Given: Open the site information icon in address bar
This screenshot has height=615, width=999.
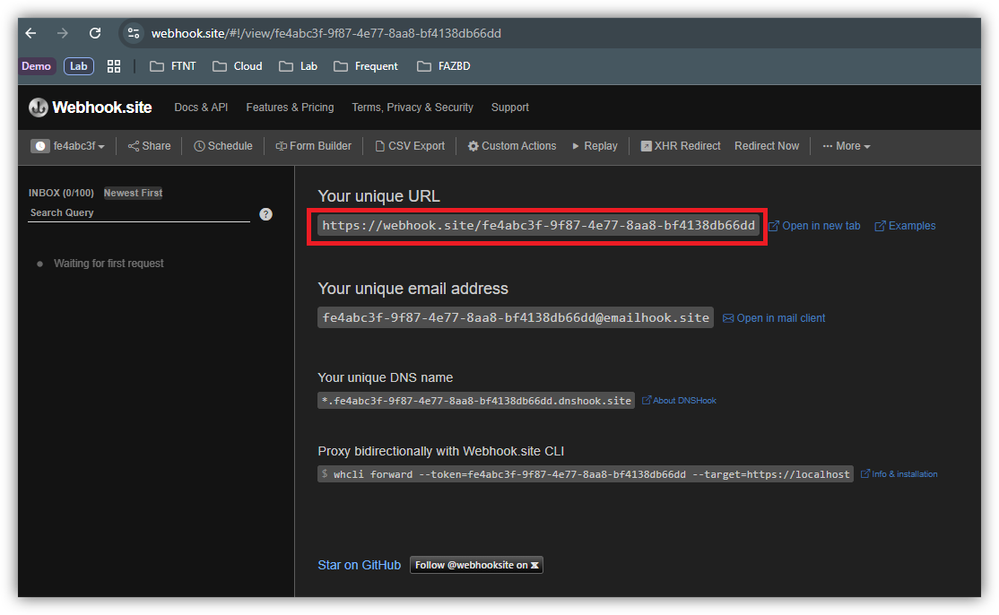Looking at the screenshot, I should (x=133, y=33).
